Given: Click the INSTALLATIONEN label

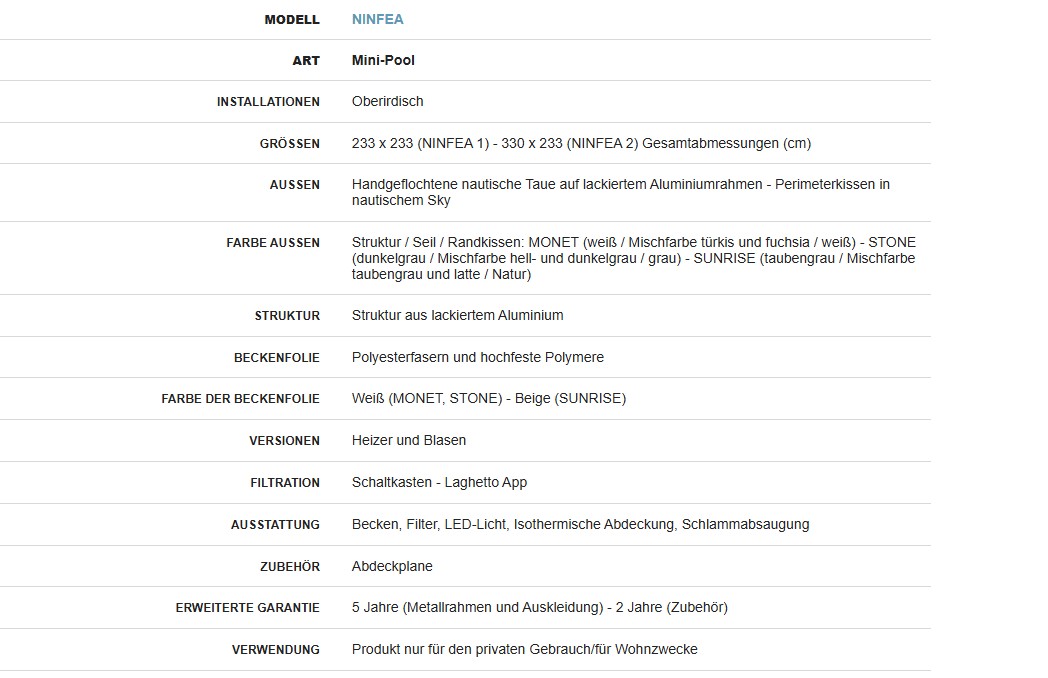Looking at the screenshot, I should tap(268, 102).
